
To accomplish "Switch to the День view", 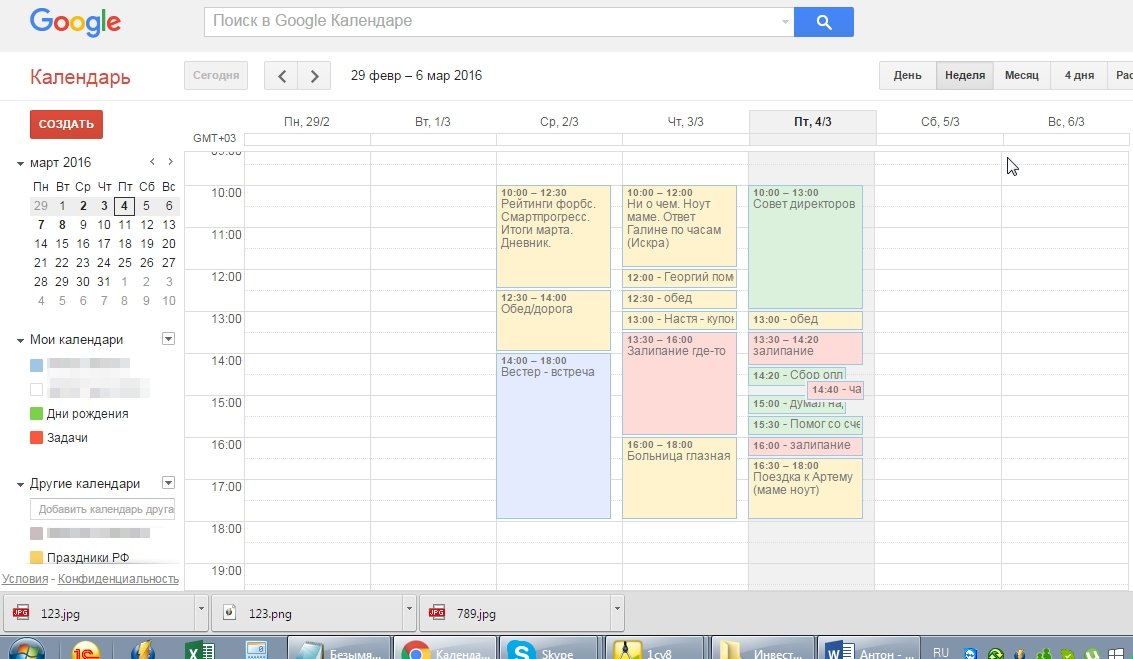I will (x=907, y=75).
